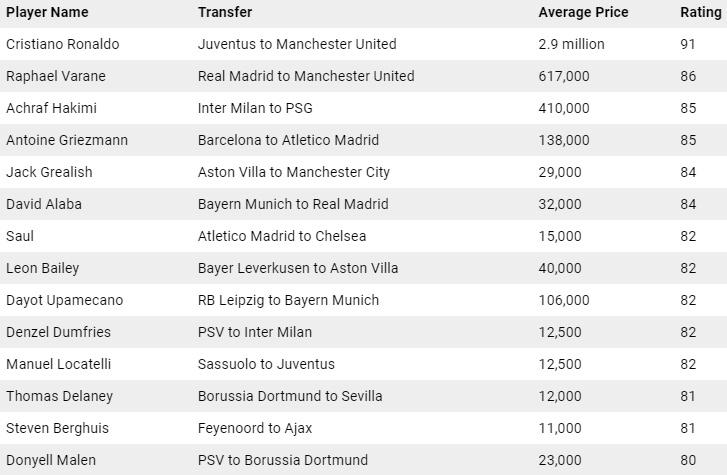The image size is (727, 475).
Task: Select Manuel Locatelli player name
Action: 57,364
